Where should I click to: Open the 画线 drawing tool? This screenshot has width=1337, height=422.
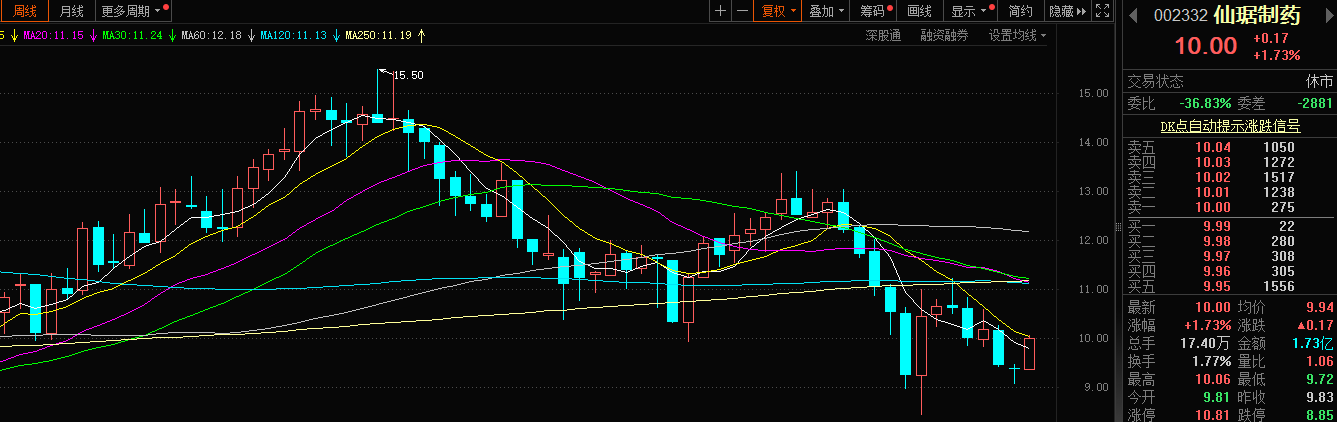click(920, 11)
